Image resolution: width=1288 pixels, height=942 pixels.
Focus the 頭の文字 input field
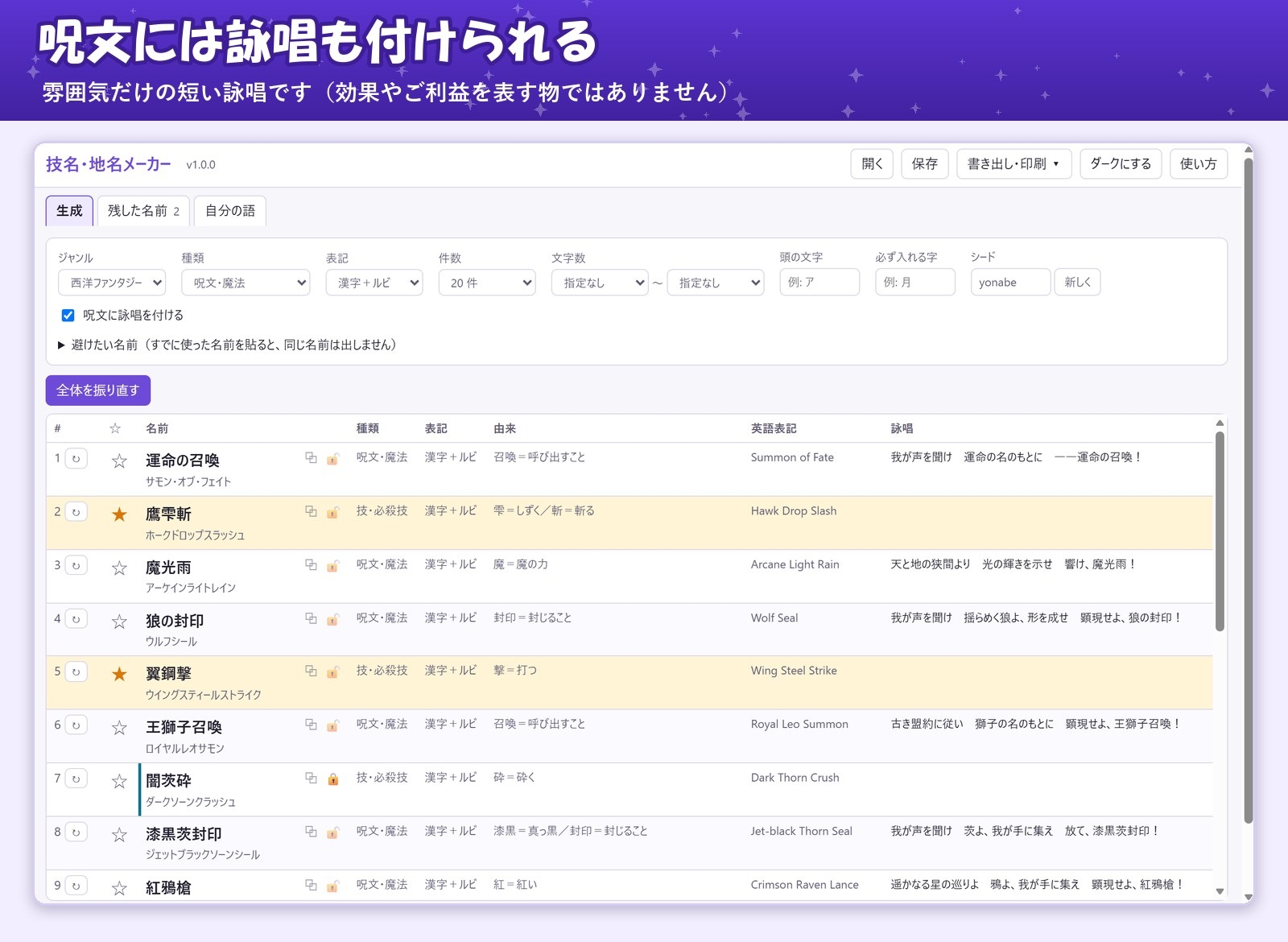[819, 282]
